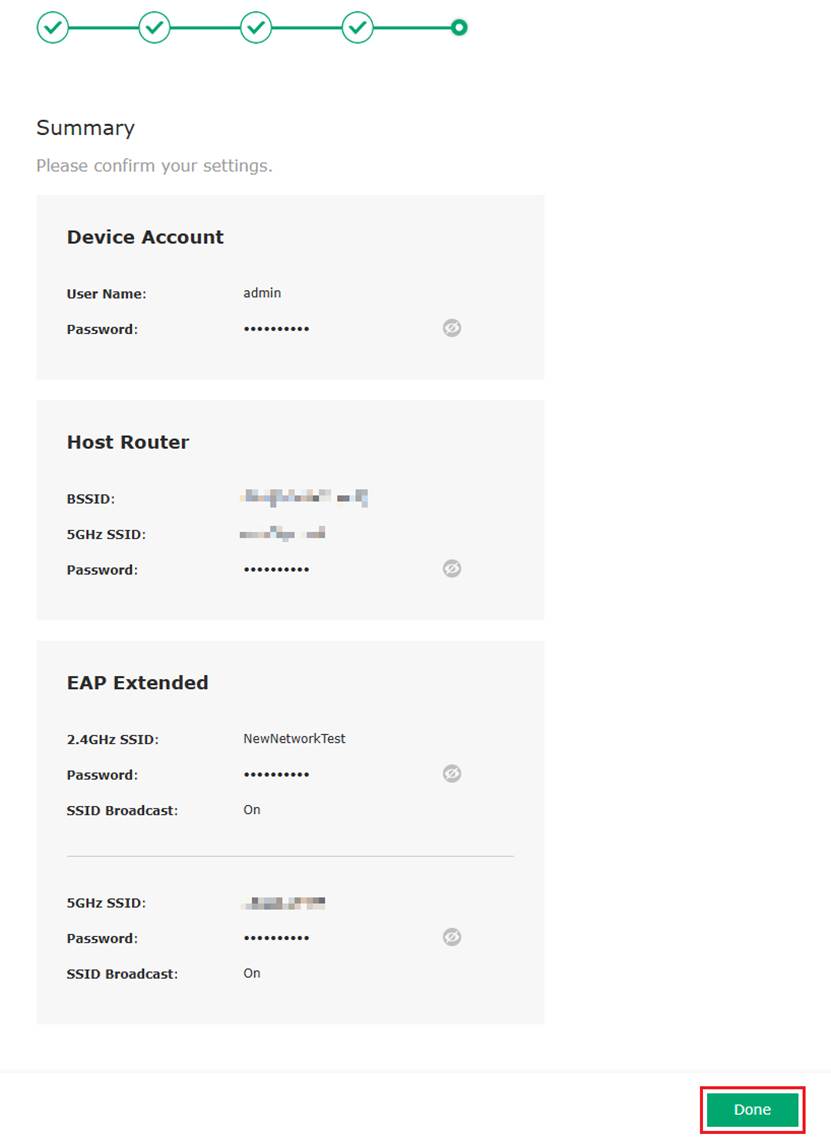The image size is (831, 1137).
Task: Click the final active step dot icon
Action: (458, 27)
